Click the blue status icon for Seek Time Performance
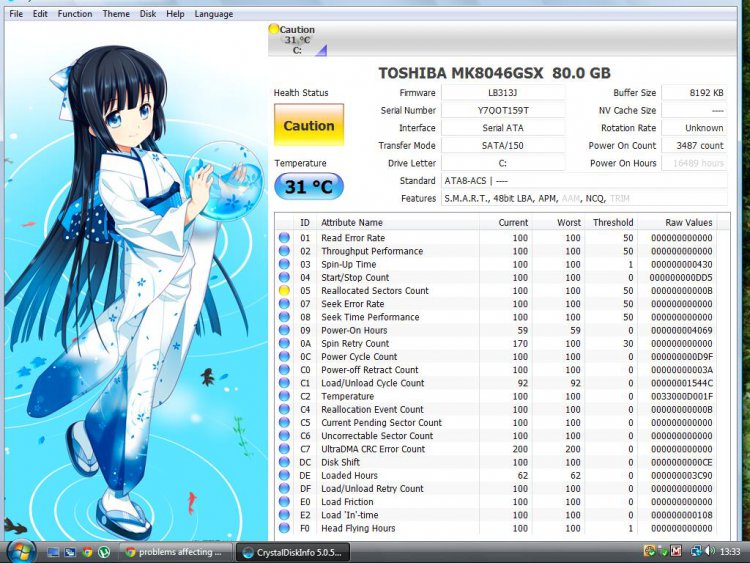This screenshot has height=563, width=750. pos(284,317)
